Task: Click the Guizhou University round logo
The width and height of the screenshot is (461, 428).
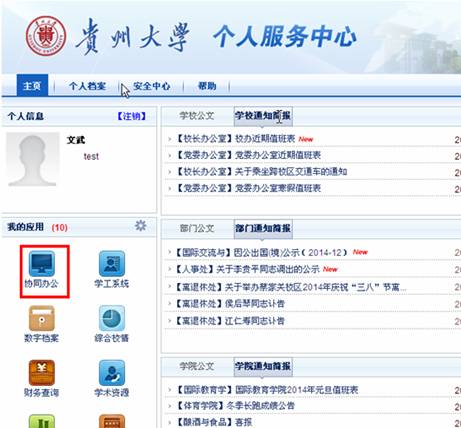Action: pyautogui.click(x=46, y=36)
